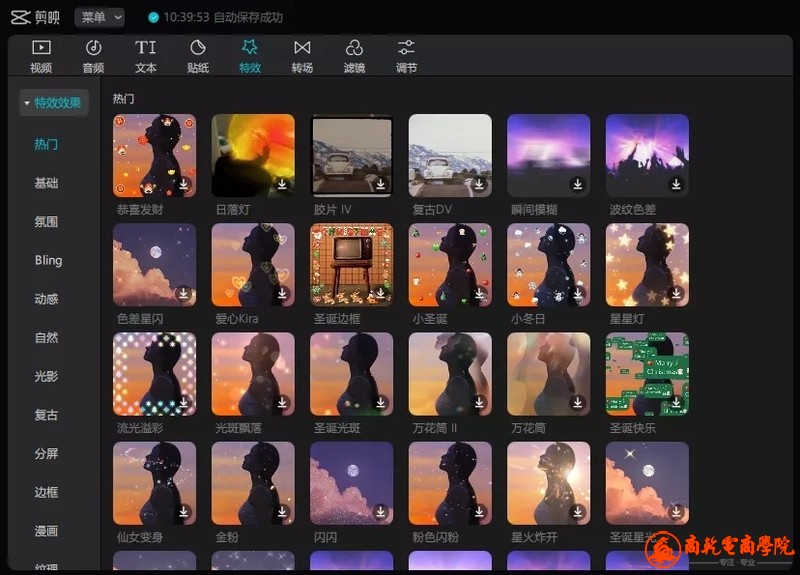The image size is (800, 575).
Task: Open the 菜单 dropdown menu
Action: (x=99, y=17)
